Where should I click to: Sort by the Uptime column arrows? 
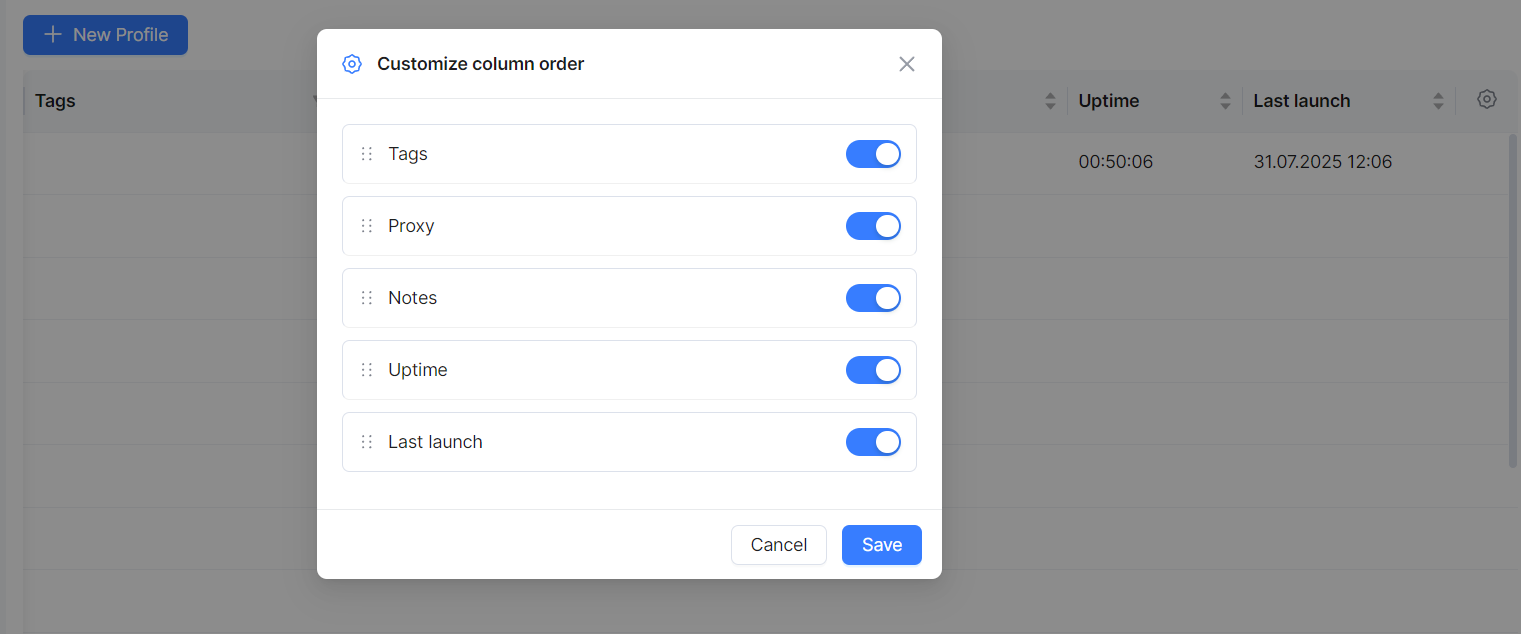(x=1225, y=101)
